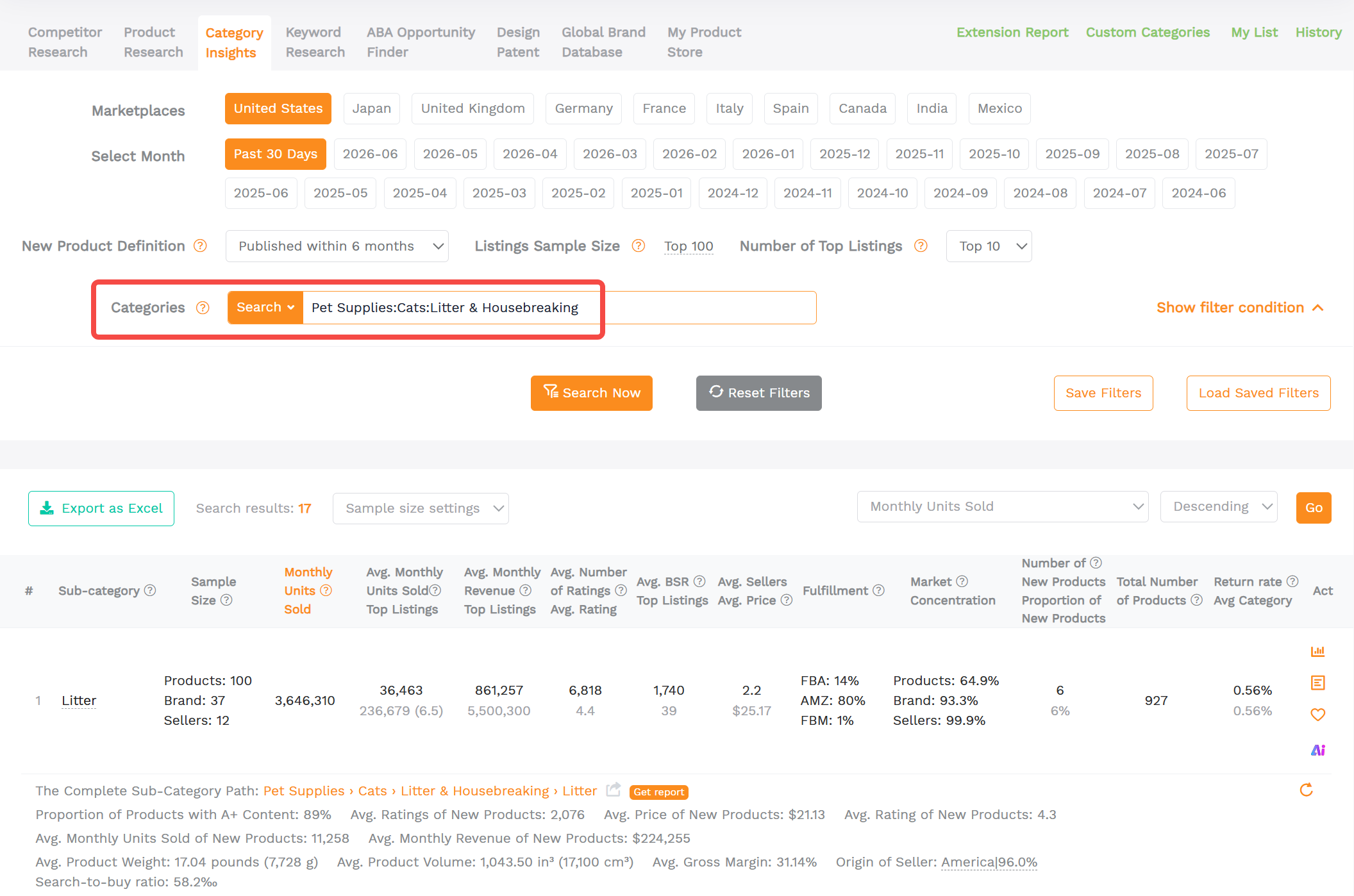Refresh sub-category data with circular arrow icon
The width and height of the screenshot is (1354, 896).
(1306, 790)
